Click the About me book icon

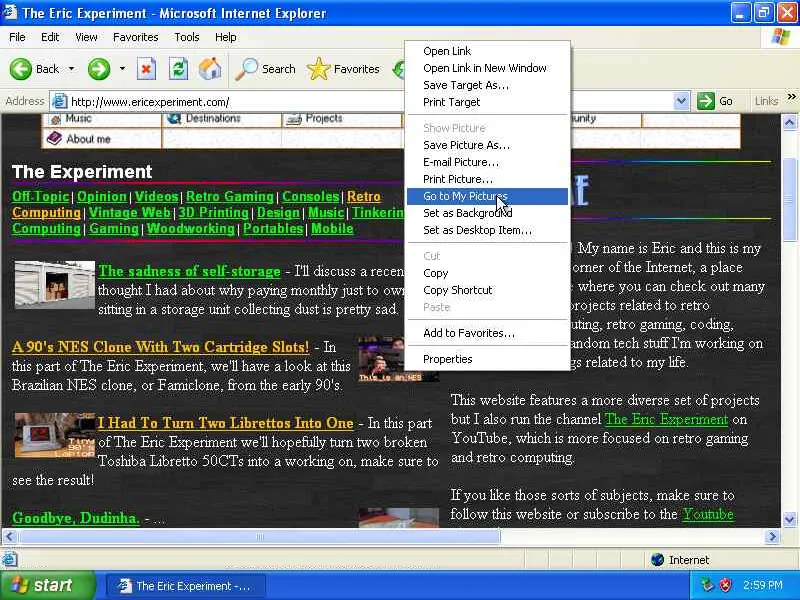click(x=54, y=138)
